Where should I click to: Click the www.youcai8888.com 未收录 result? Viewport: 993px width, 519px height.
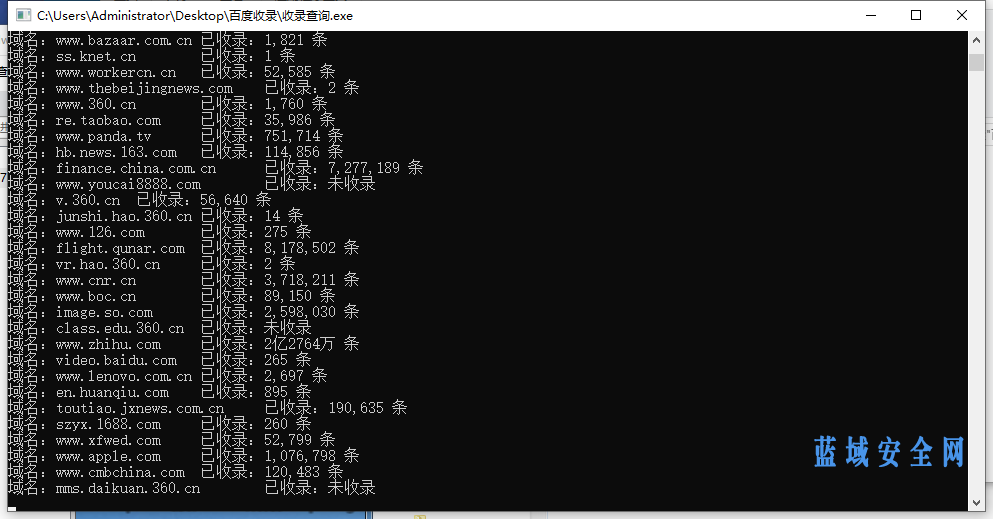point(351,184)
